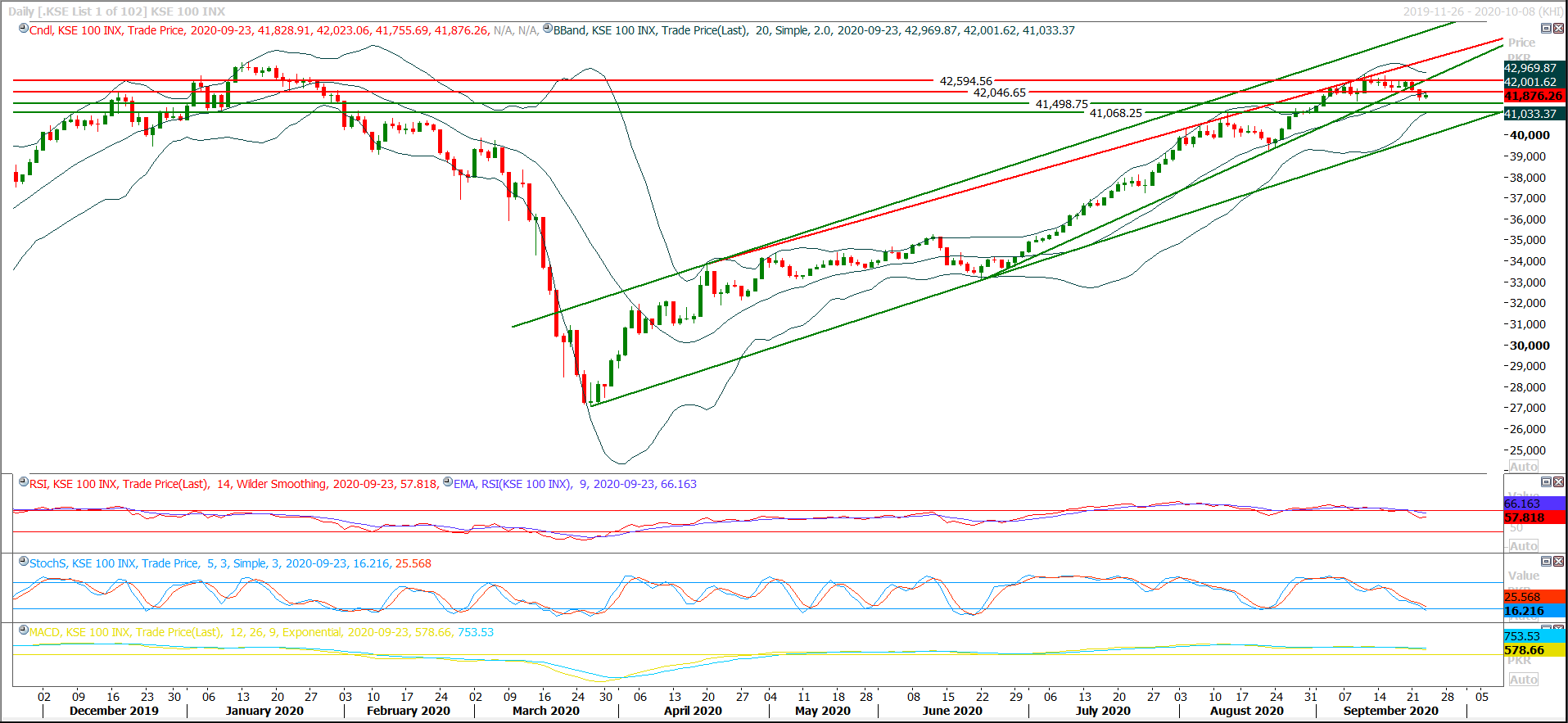Screen dimensions: 1568x723
Task: Click the clock icon before the MACD label
Action: click(x=24, y=630)
